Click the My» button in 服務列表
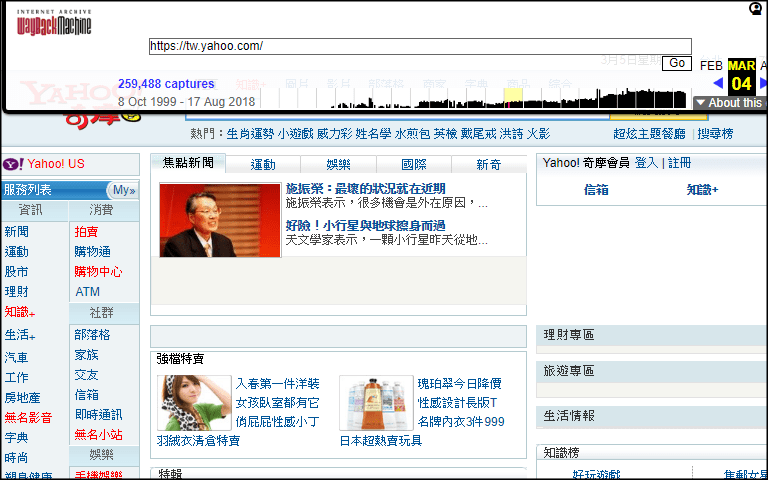 (x=124, y=190)
